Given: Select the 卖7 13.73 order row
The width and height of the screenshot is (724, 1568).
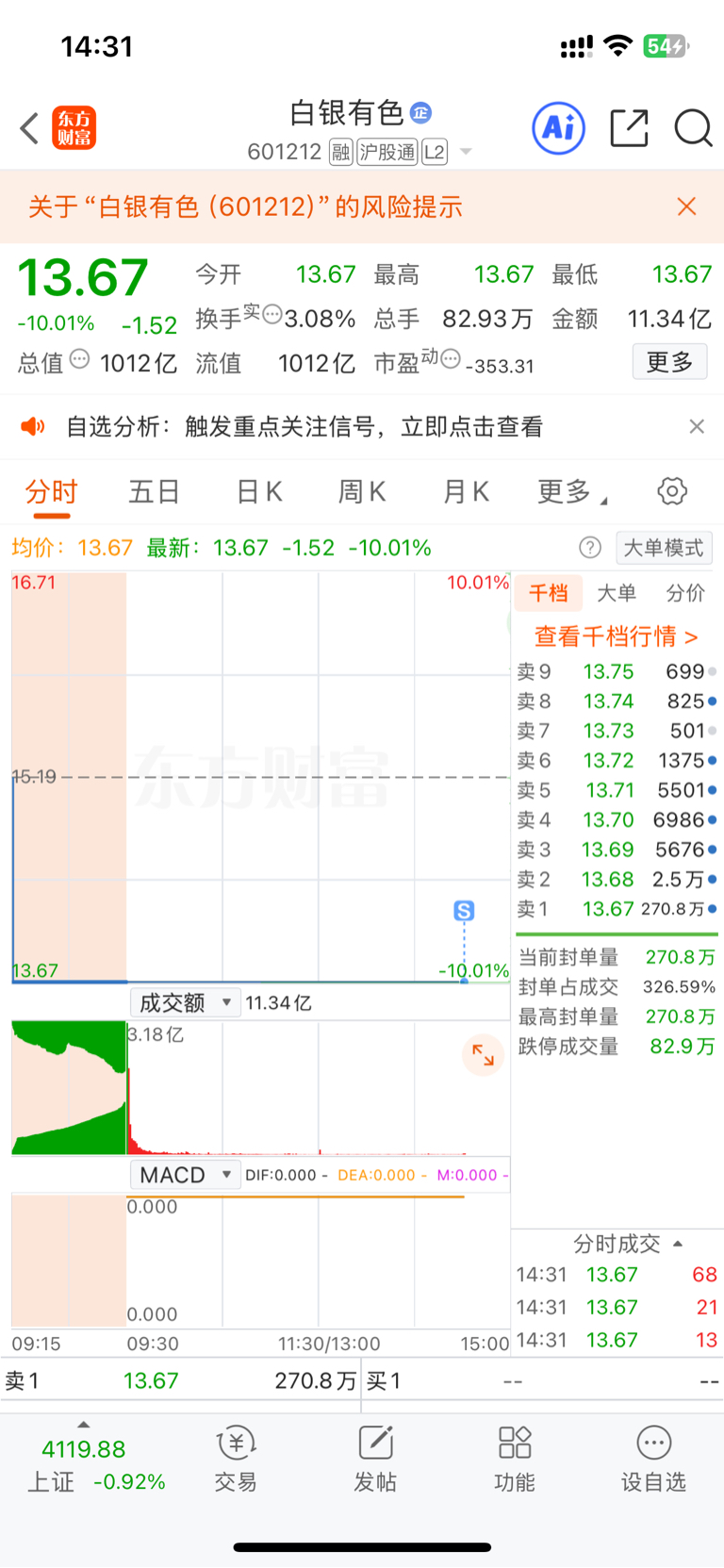Looking at the screenshot, I should [x=617, y=731].
